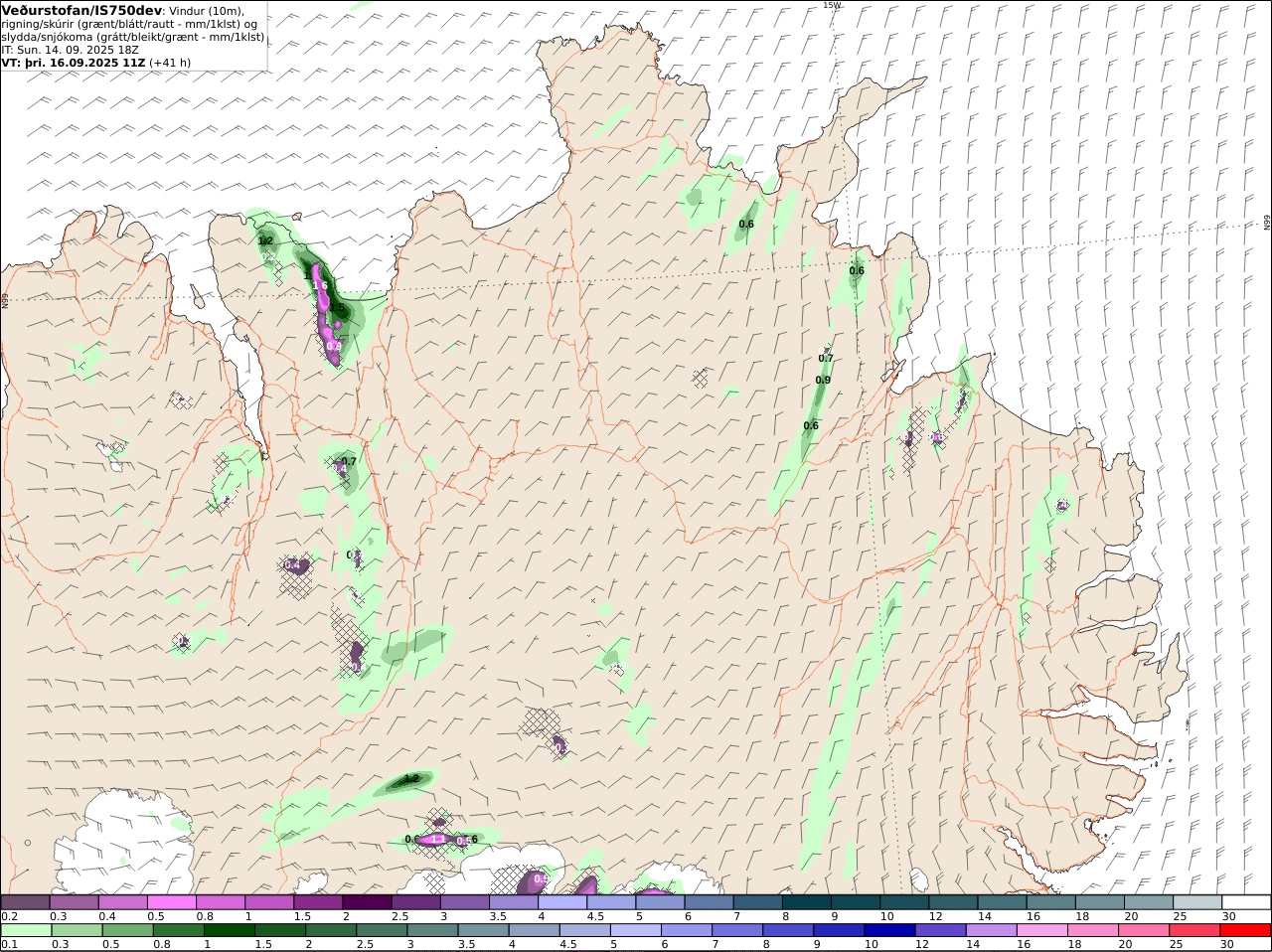Select the VT: þri. 16.09.2025 11Z line
This screenshot has width=1272, height=952.
pos(74,62)
